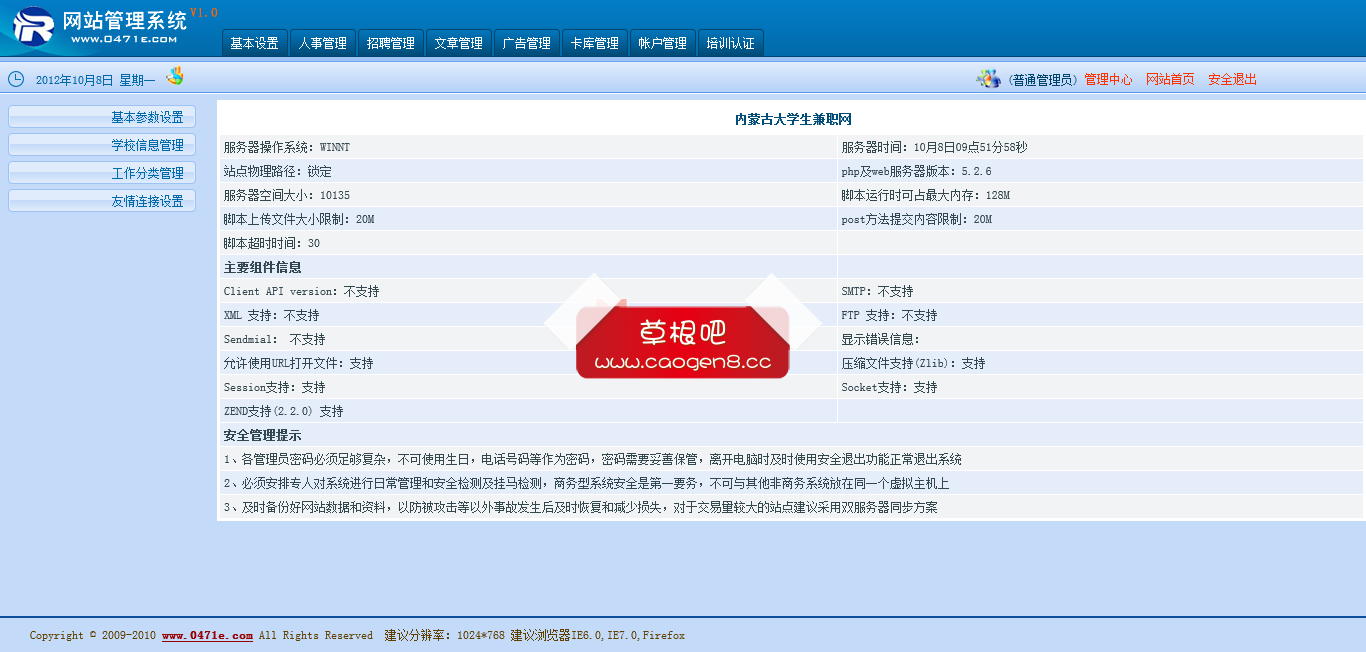
Task: Click the clock icon beside the date
Action: [x=16, y=79]
